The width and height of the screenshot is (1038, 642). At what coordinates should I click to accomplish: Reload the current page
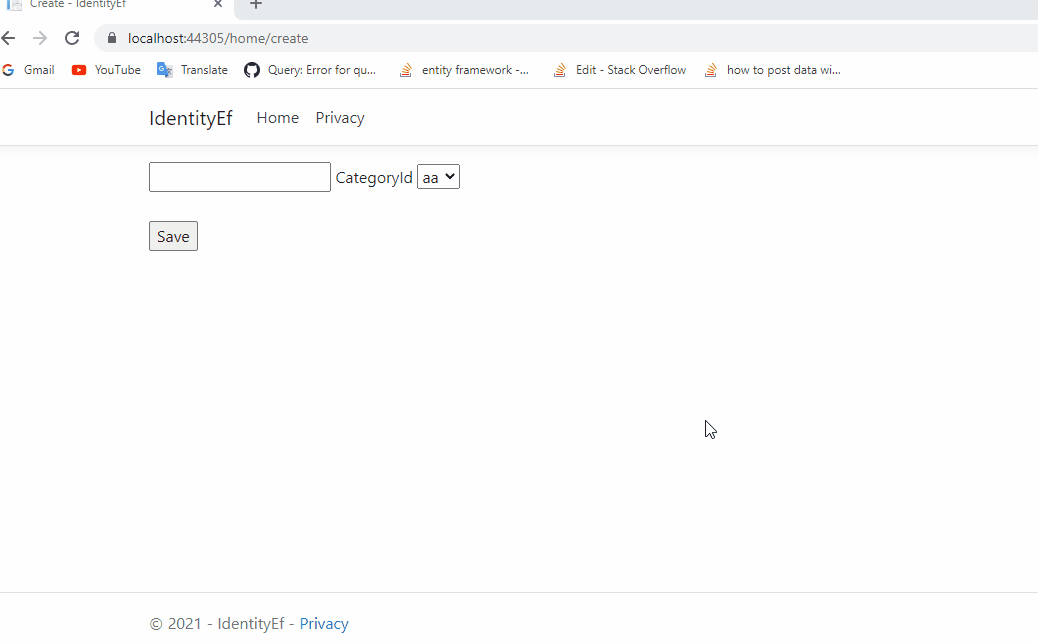[x=71, y=38]
